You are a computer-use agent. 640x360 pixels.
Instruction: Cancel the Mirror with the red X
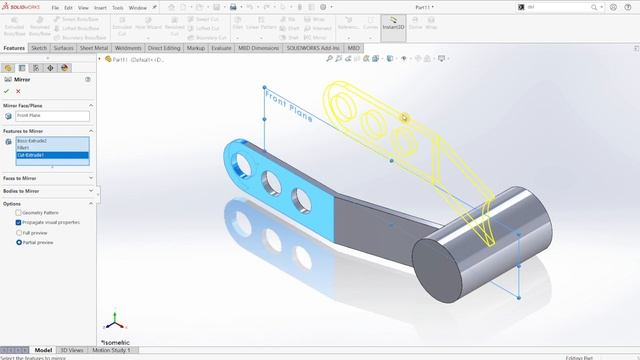coord(18,91)
